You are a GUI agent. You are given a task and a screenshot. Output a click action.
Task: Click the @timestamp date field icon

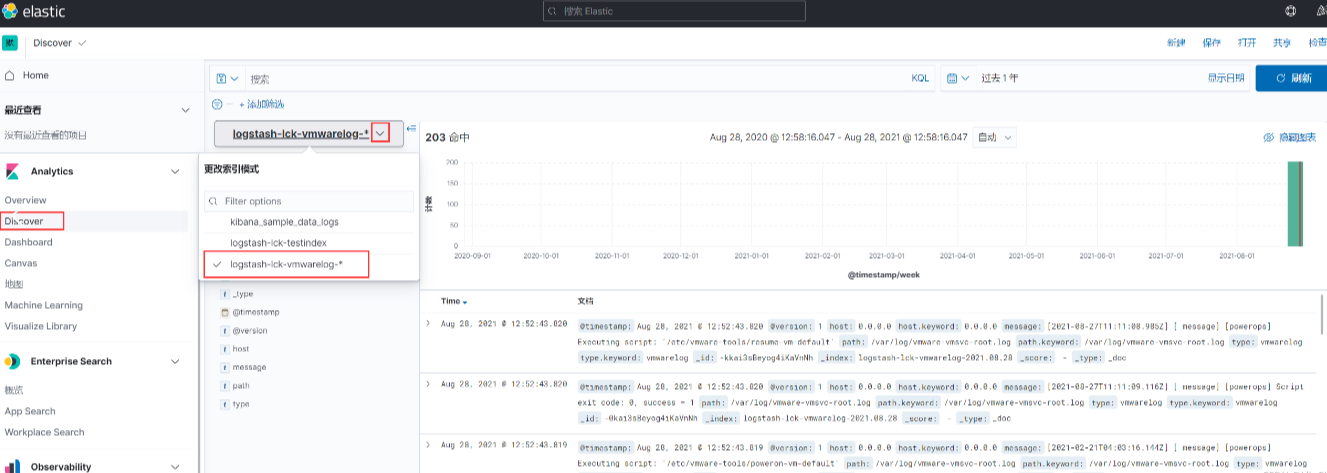pos(225,312)
